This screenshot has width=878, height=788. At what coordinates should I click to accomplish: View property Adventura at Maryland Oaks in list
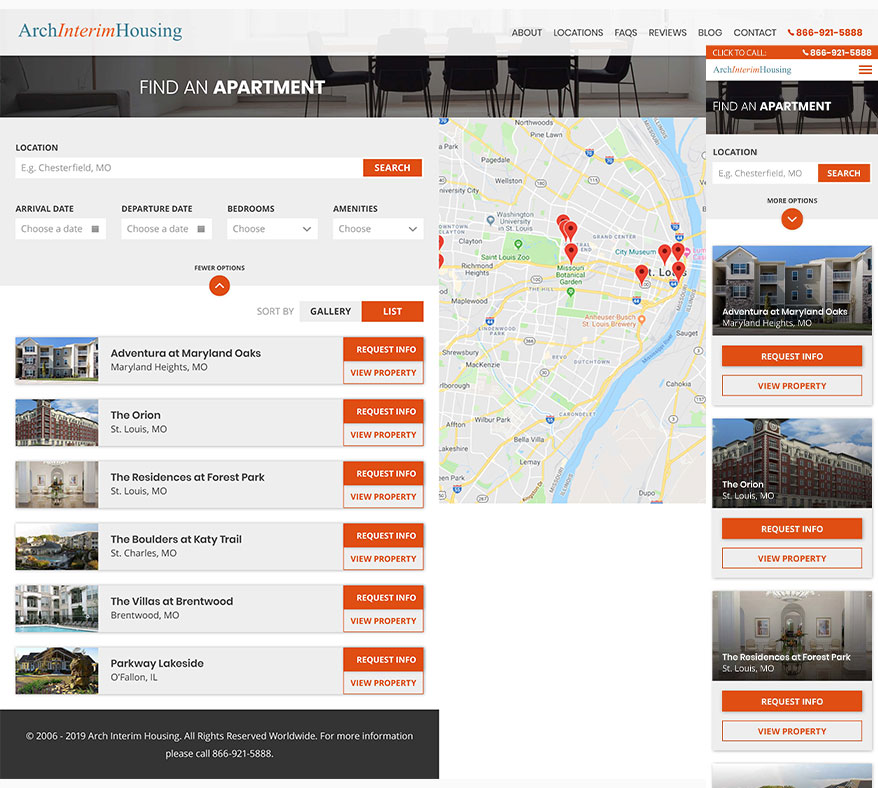(x=384, y=372)
